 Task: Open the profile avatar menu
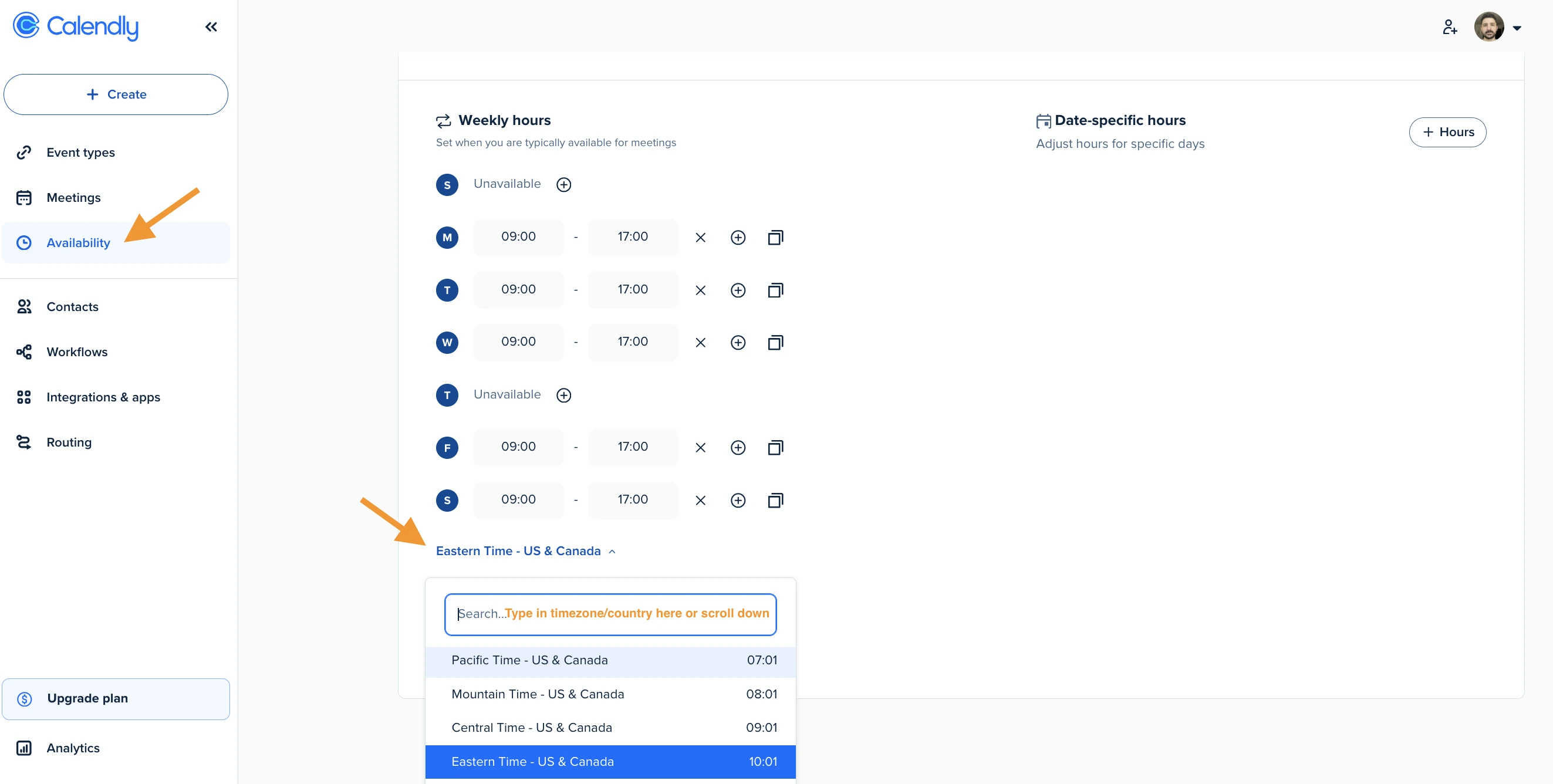tap(1498, 27)
